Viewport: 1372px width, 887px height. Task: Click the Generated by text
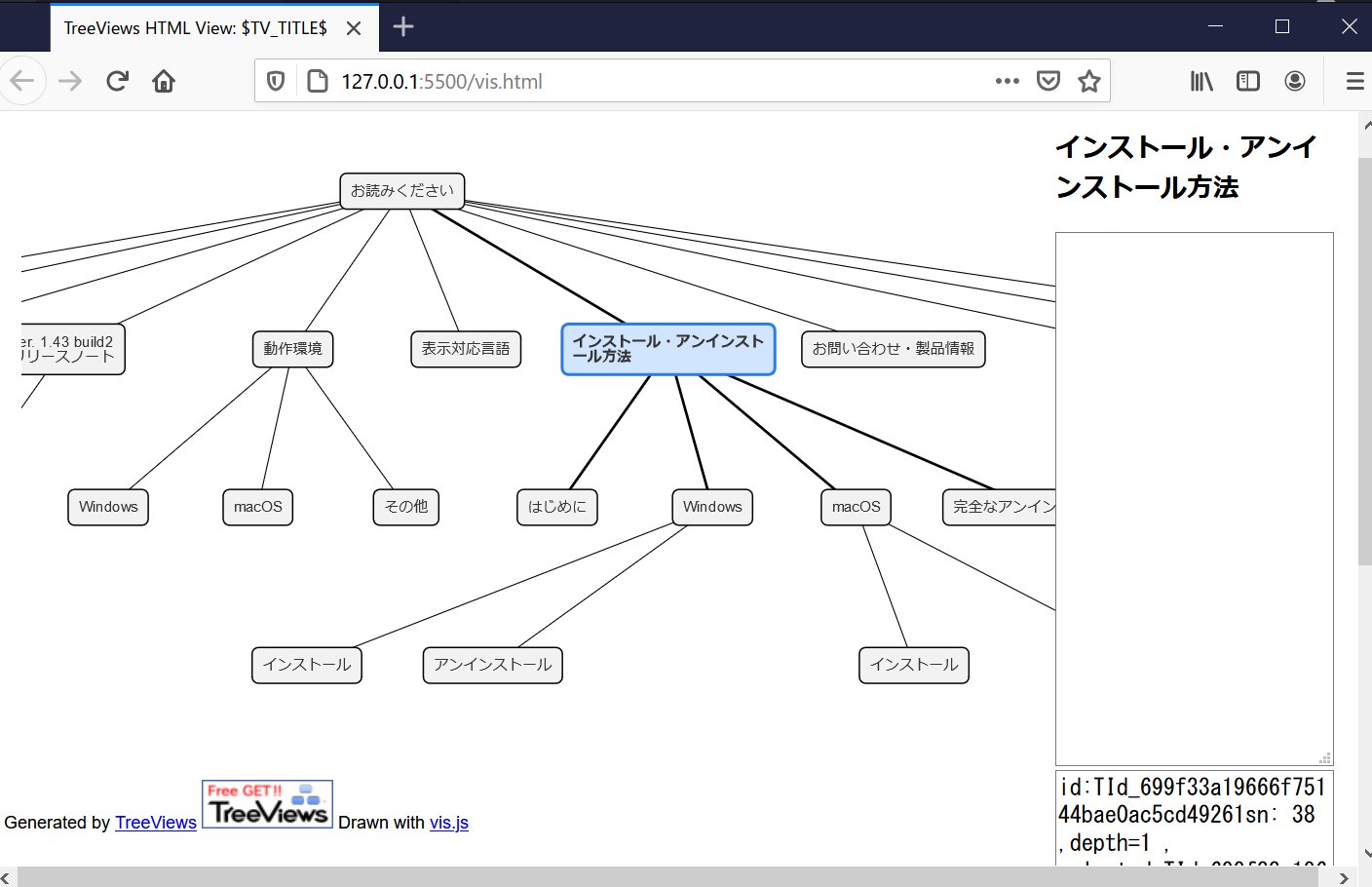[x=57, y=823]
